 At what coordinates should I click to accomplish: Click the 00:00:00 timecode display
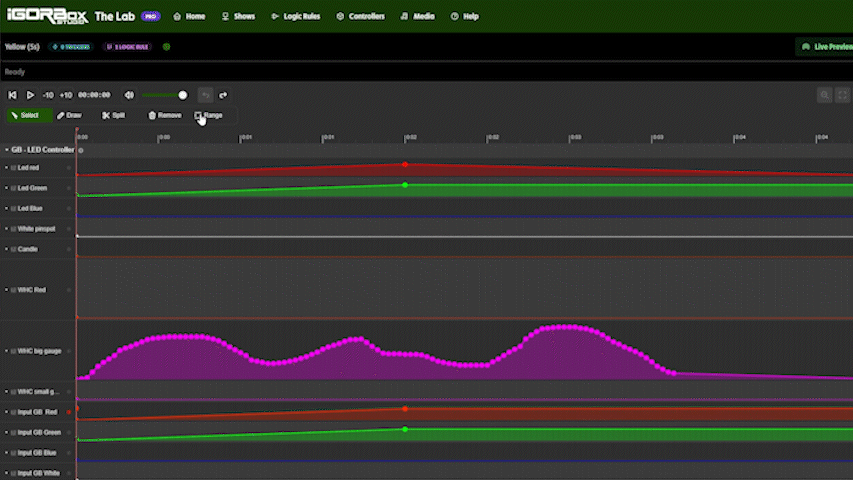(94, 95)
